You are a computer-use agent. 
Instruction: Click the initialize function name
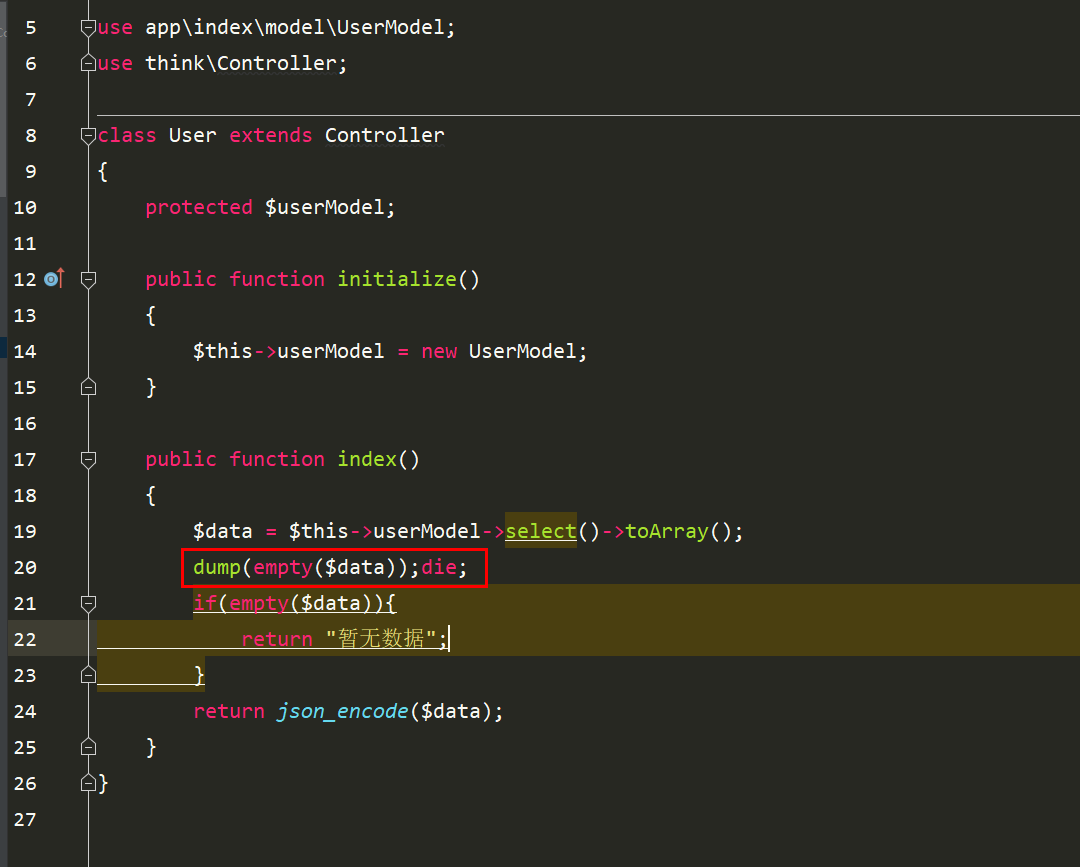pyautogui.click(x=397, y=279)
